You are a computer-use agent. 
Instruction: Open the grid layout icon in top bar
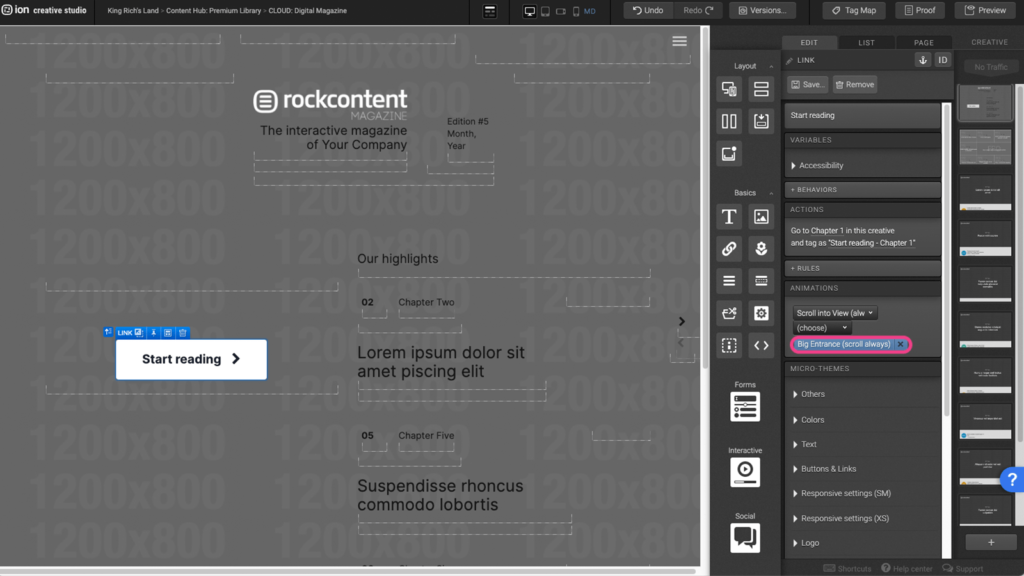pos(490,11)
